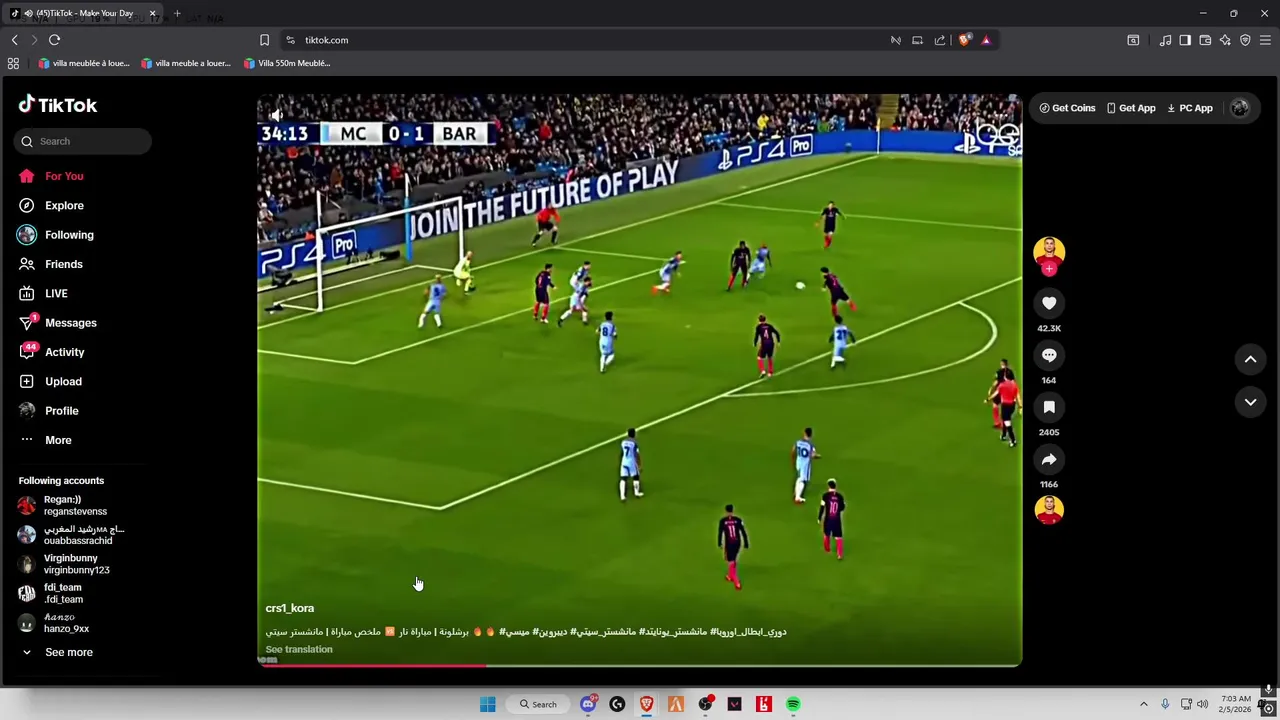Click the taskbar Search box
The image size is (1280, 720).
tap(537, 704)
